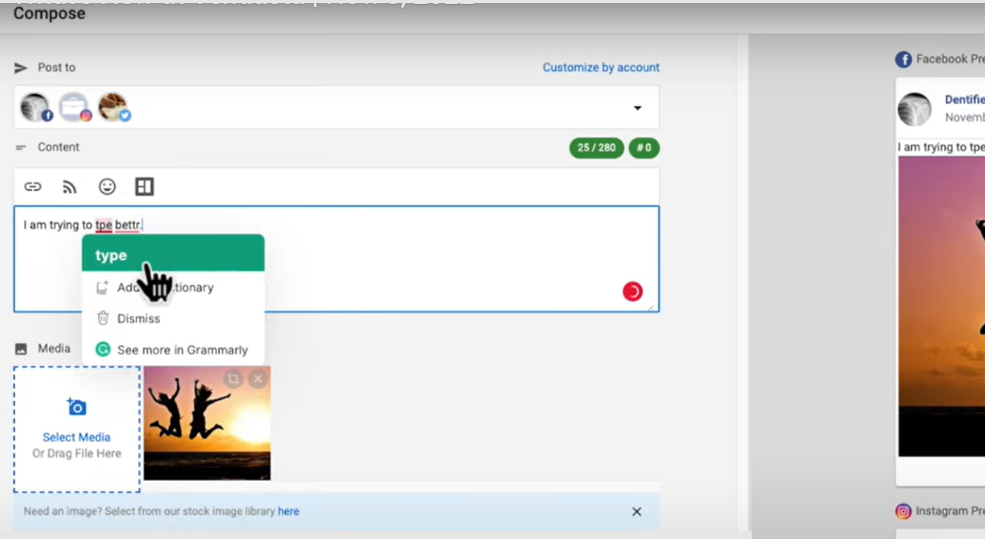Remove the uploaded sunset image
The image size is (985, 539).
coord(257,379)
